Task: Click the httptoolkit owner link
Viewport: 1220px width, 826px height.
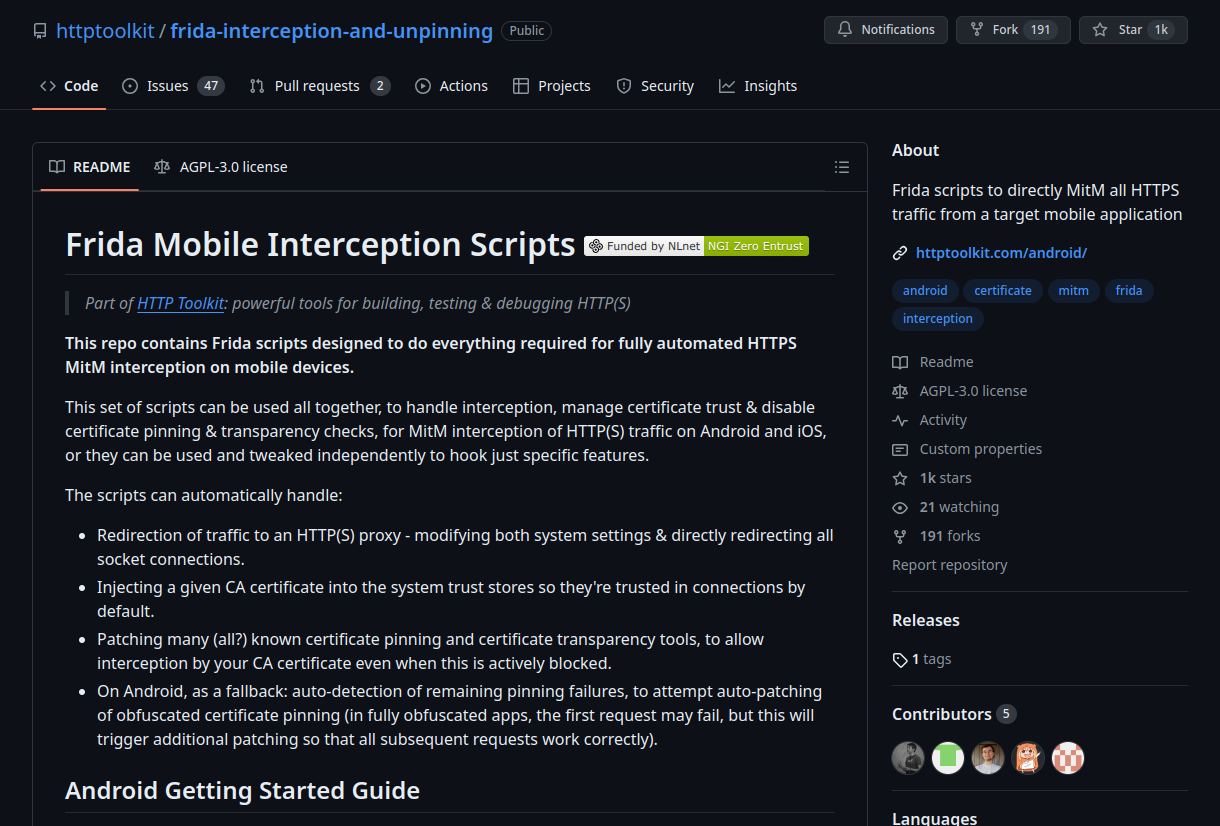Action: coord(105,31)
